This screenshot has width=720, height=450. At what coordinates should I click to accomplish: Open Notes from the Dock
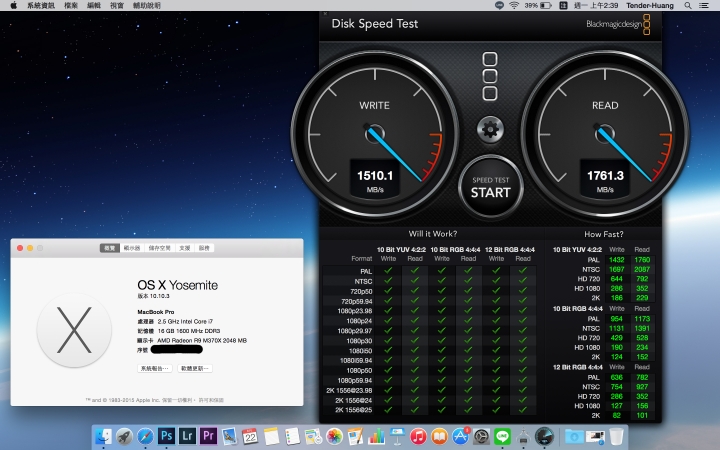(271, 436)
